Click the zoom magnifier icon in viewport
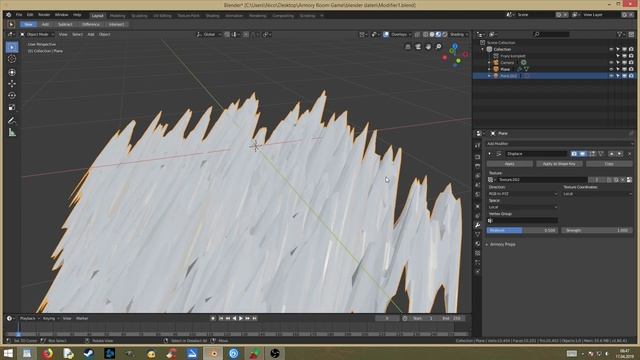The width and height of the screenshot is (640, 360). click(x=438, y=47)
